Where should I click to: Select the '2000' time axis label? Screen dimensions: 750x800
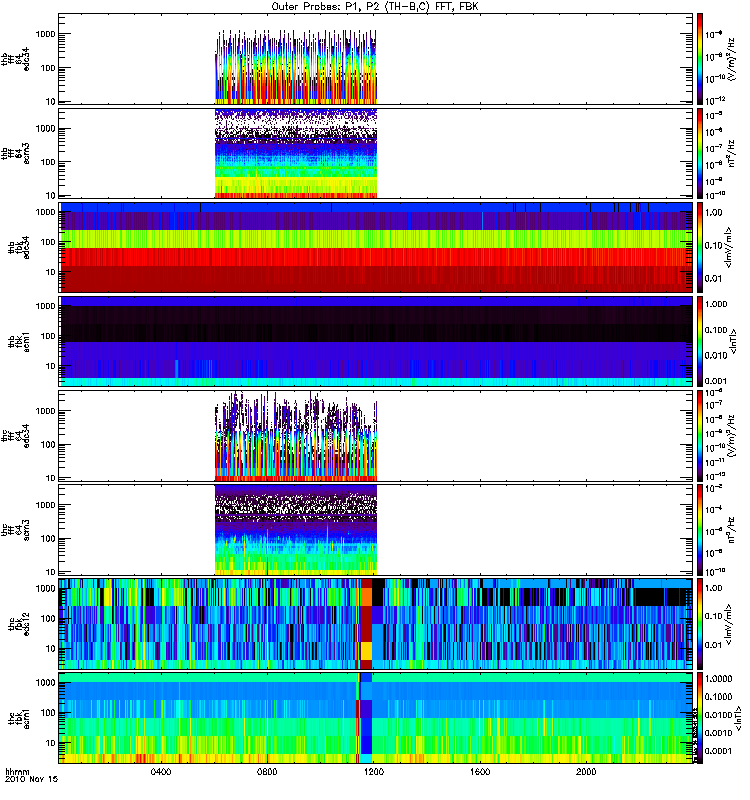point(586,772)
